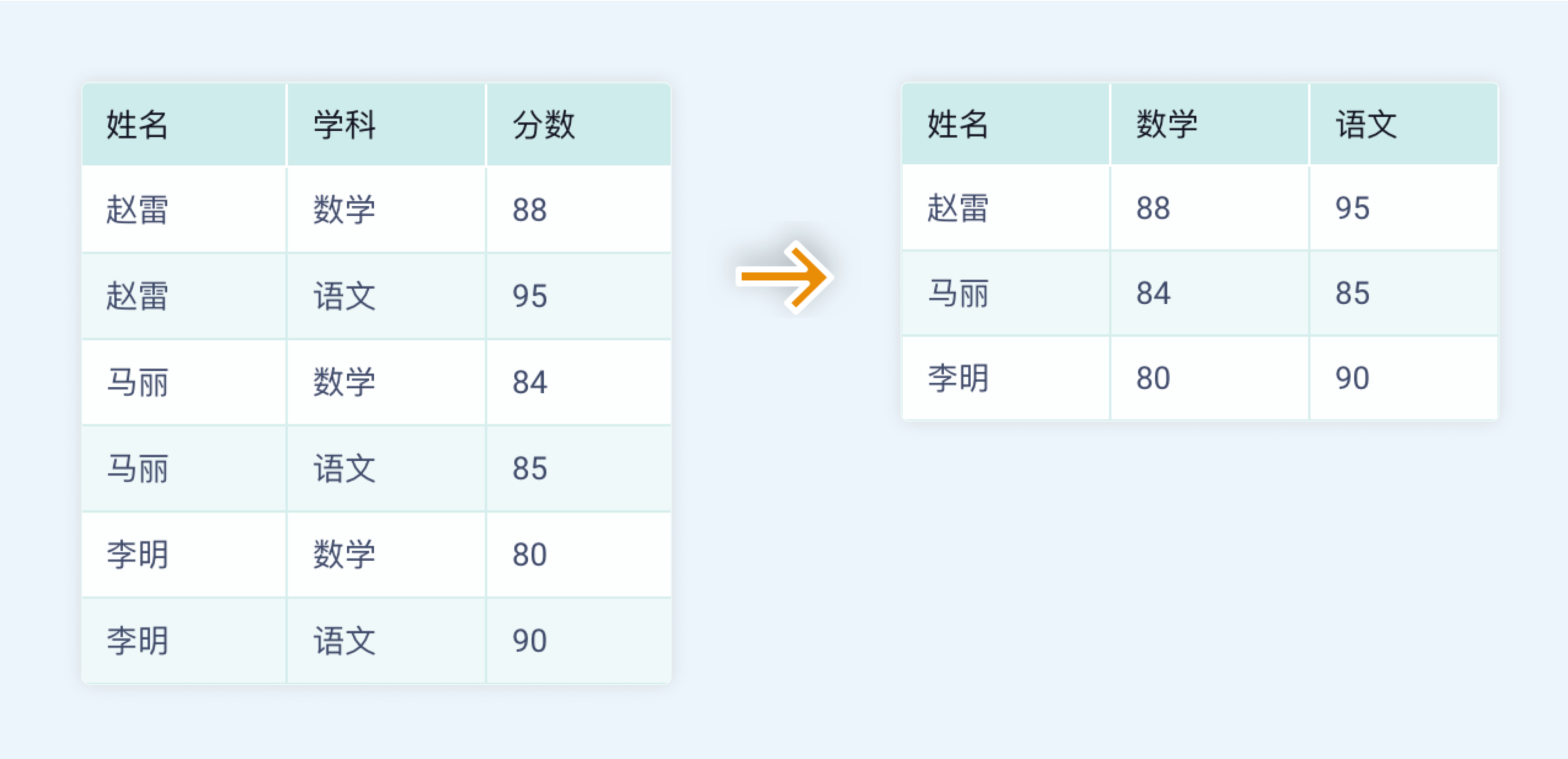Select the 赵雷 cell in the right table
Screen dimensions: 1568x759
point(957,208)
